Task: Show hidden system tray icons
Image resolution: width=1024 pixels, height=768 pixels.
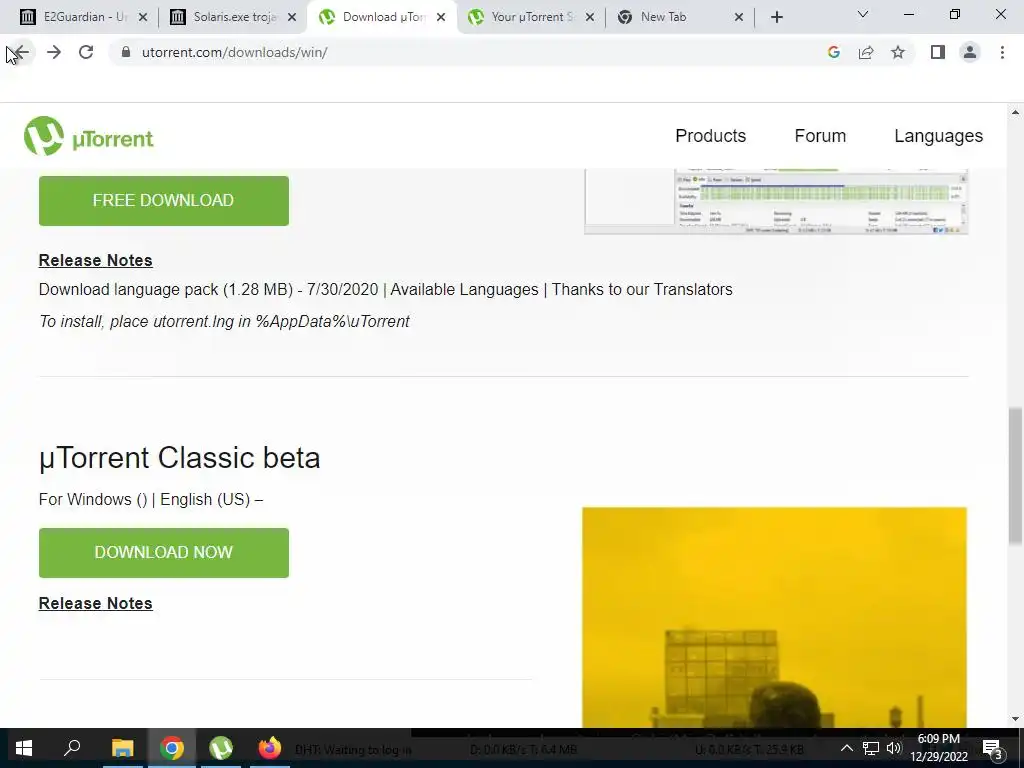Action: click(846, 748)
